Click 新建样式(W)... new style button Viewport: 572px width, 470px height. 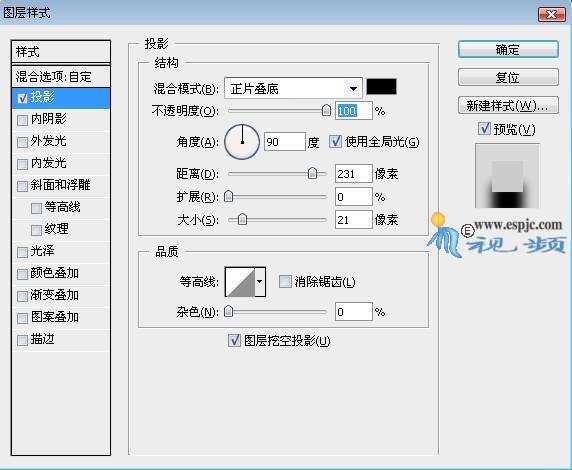pyautogui.click(x=508, y=105)
